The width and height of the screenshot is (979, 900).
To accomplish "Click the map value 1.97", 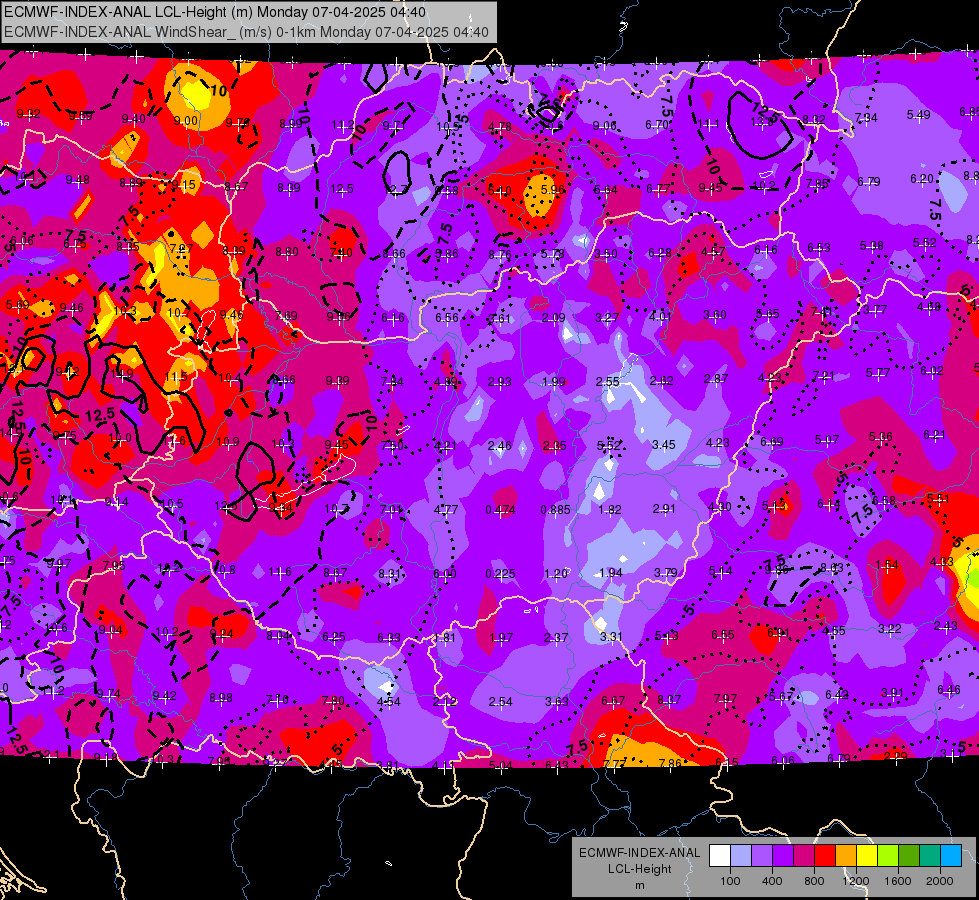I will click(x=501, y=638).
